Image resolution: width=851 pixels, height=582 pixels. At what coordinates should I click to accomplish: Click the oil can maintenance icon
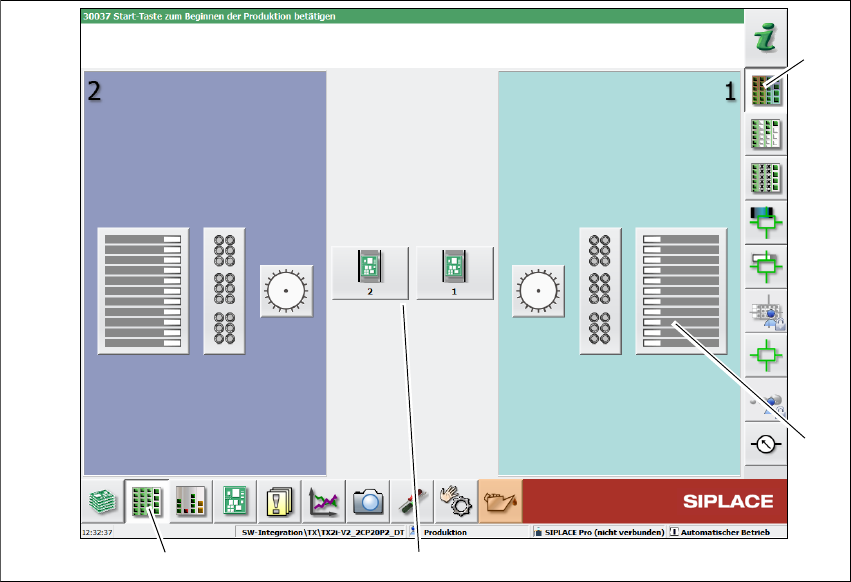pyautogui.click(x=500, y=501)
